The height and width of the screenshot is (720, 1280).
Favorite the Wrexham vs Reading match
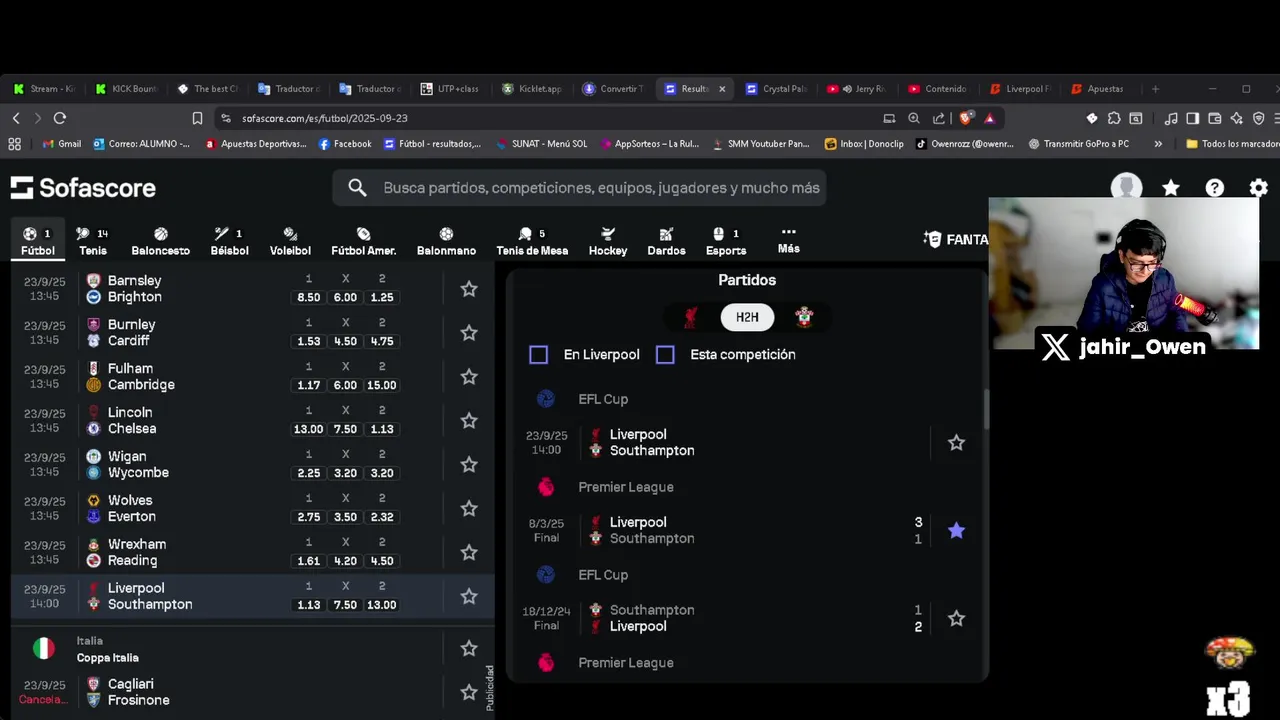coord(469,553)
